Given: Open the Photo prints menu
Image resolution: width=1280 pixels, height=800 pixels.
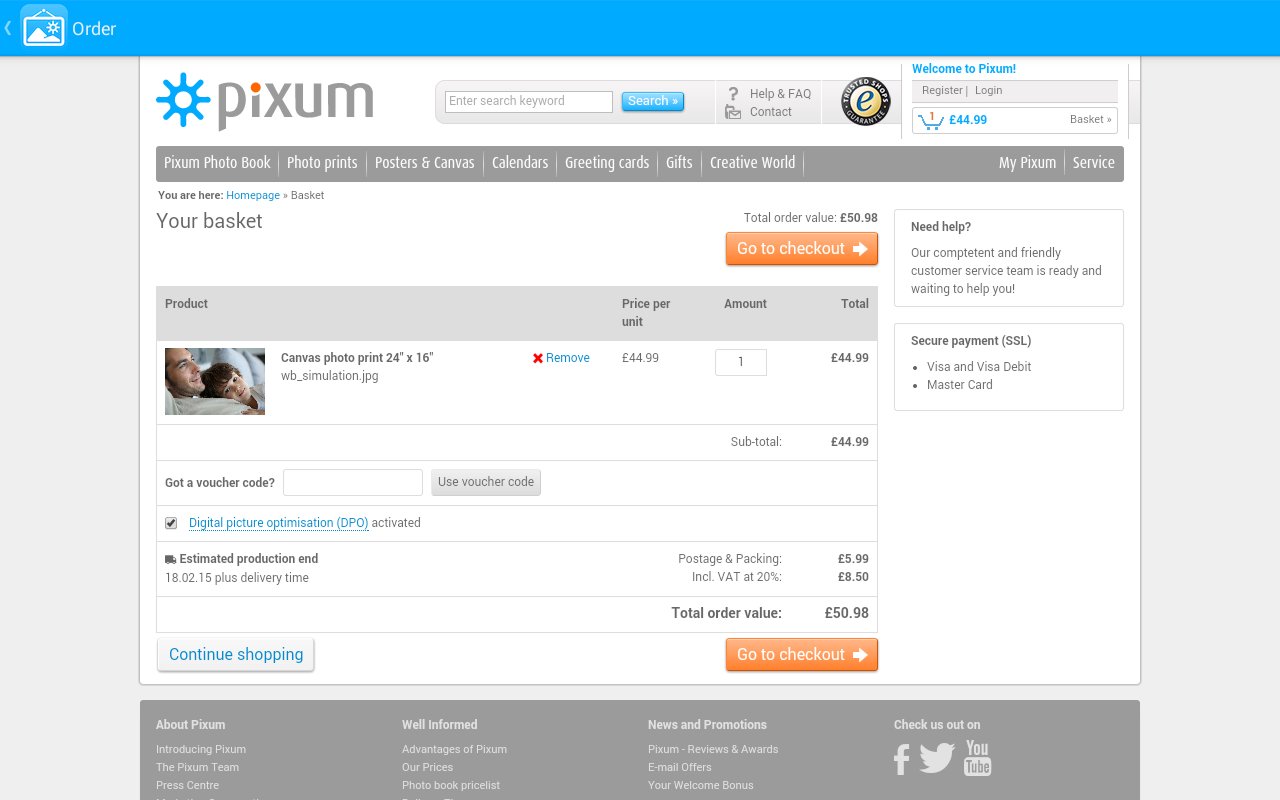Looking at the screenshot, I should click(322, 163).
